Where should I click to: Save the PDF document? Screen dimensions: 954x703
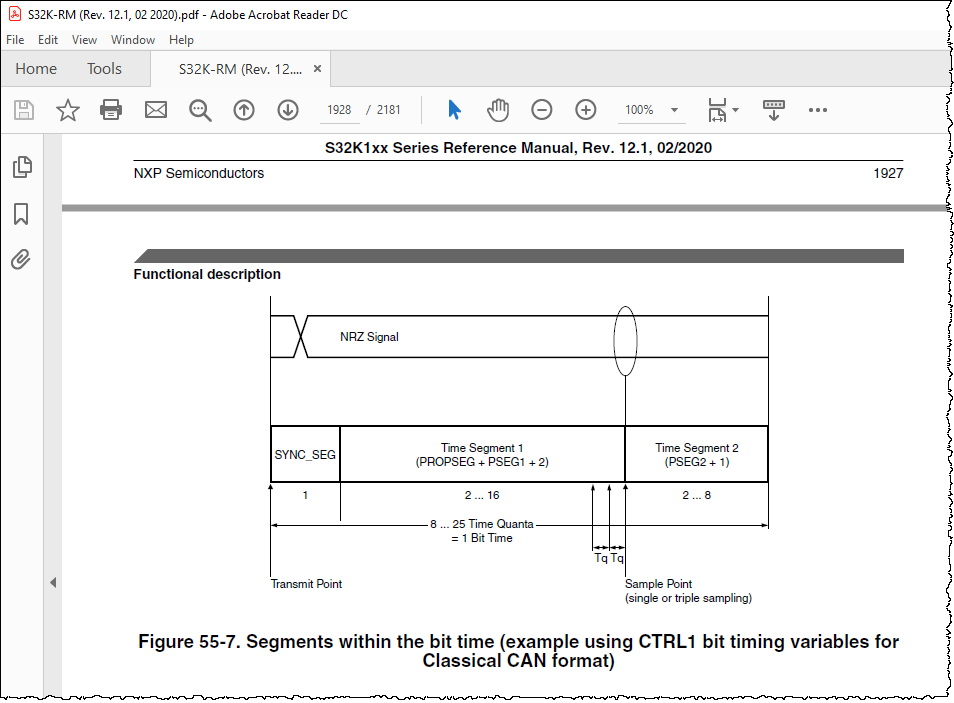pyautogui.click(x=23, y=110)
